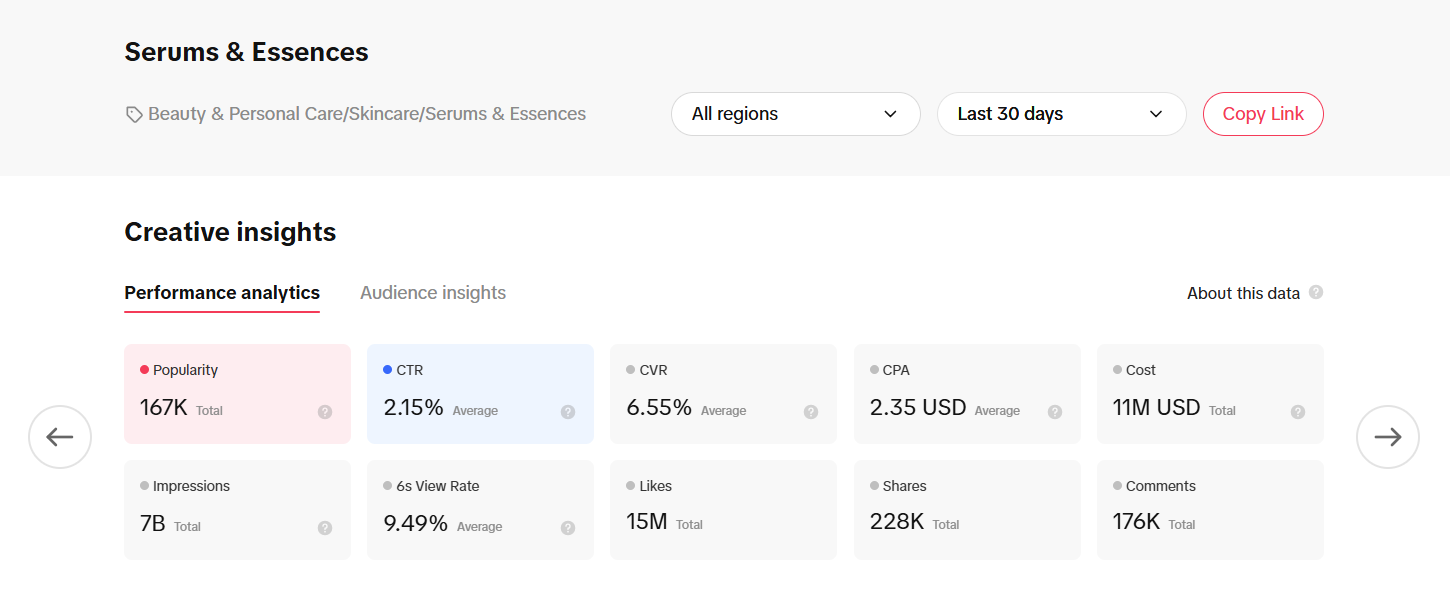Open the CPA help tooltip icon
Image resolution: width=1450 pixels, height=602 pixels.
pyautogui.click(x=1054, y=411)
